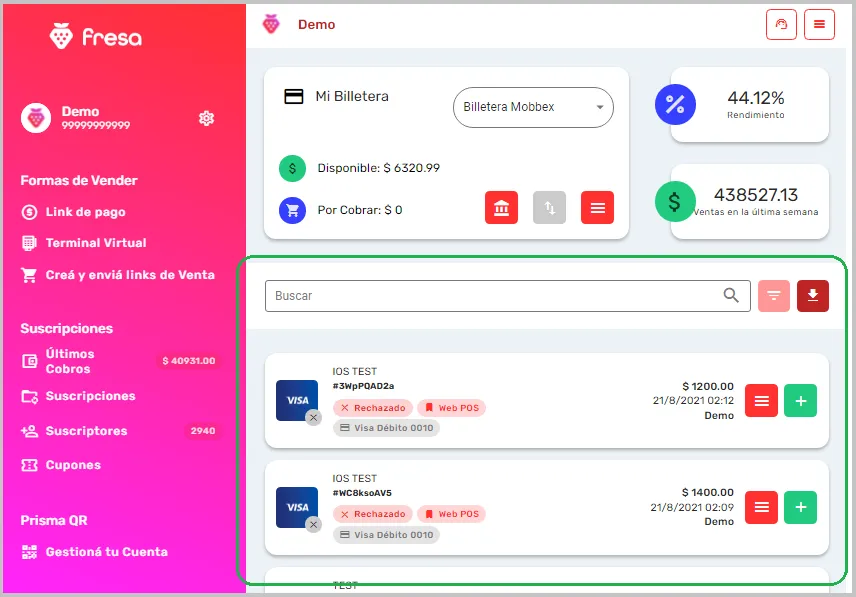Image resolution: width=856 pixels, height=597 pixels.
Task: Click the Rechazado tag on #3WpPQAD2a
Action: pyautogui.click(x=373, y=408)
